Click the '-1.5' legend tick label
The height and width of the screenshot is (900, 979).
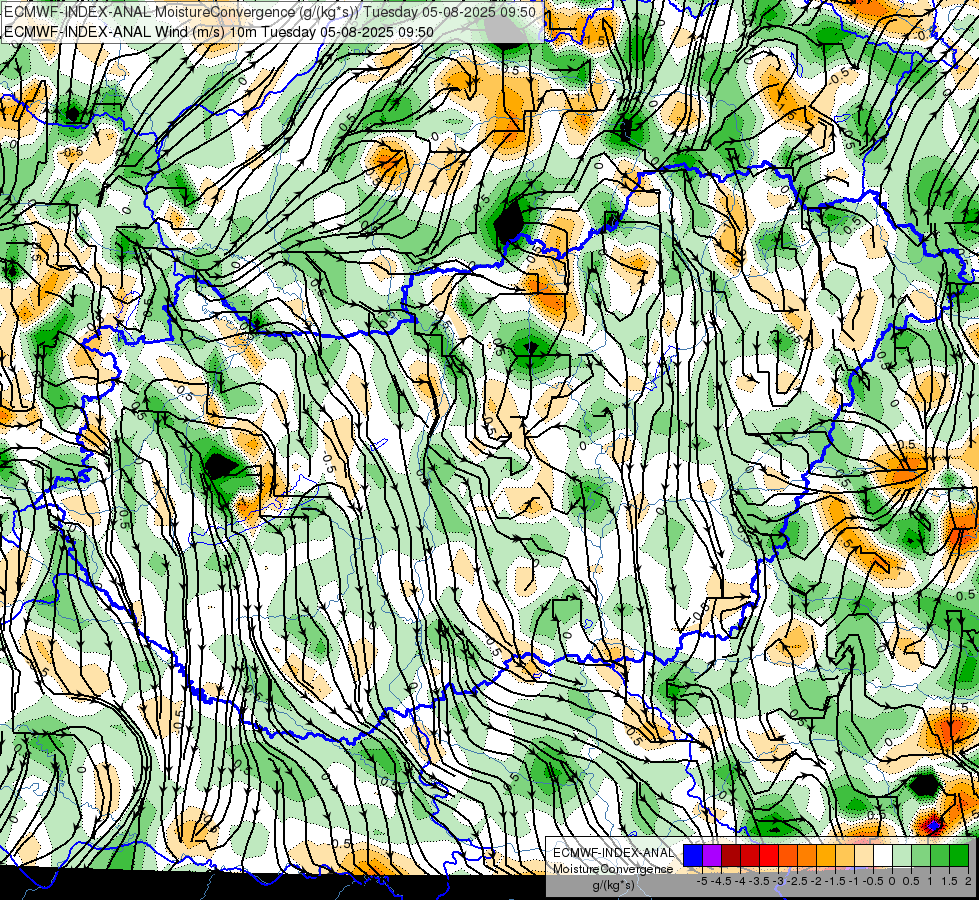(x=835, y=881)
